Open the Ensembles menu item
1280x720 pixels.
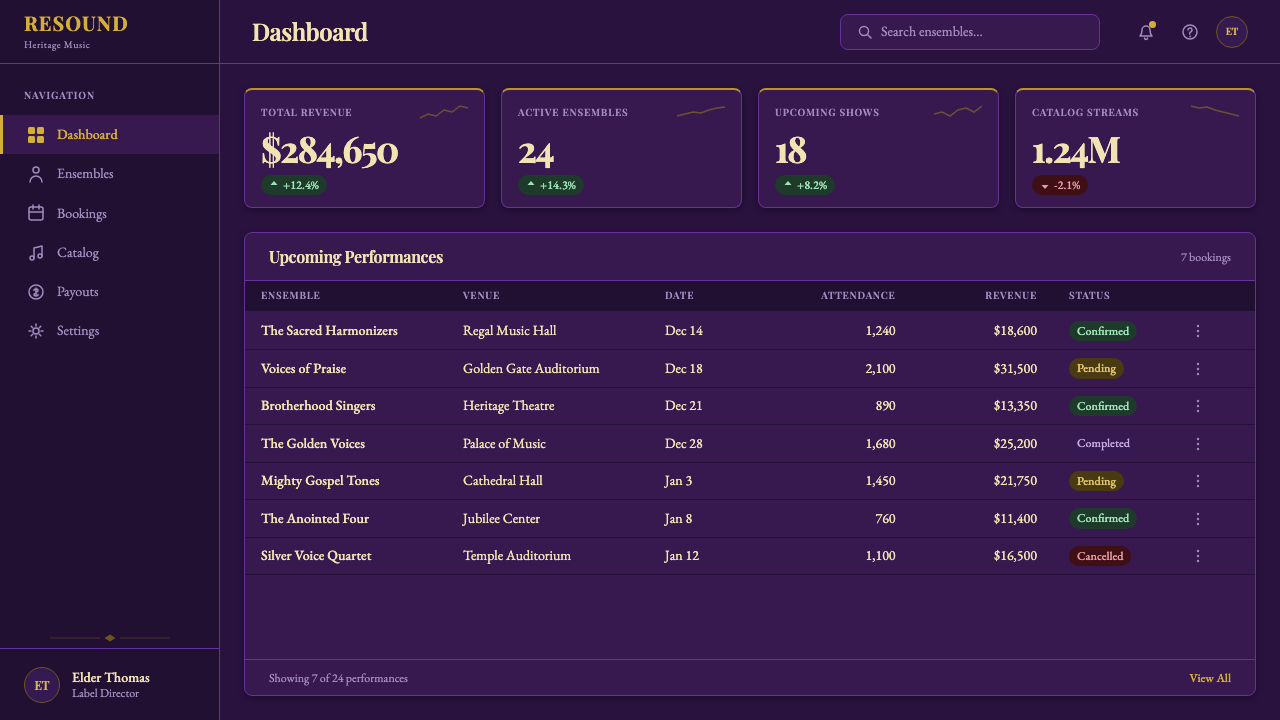click(x=110, y=174)
